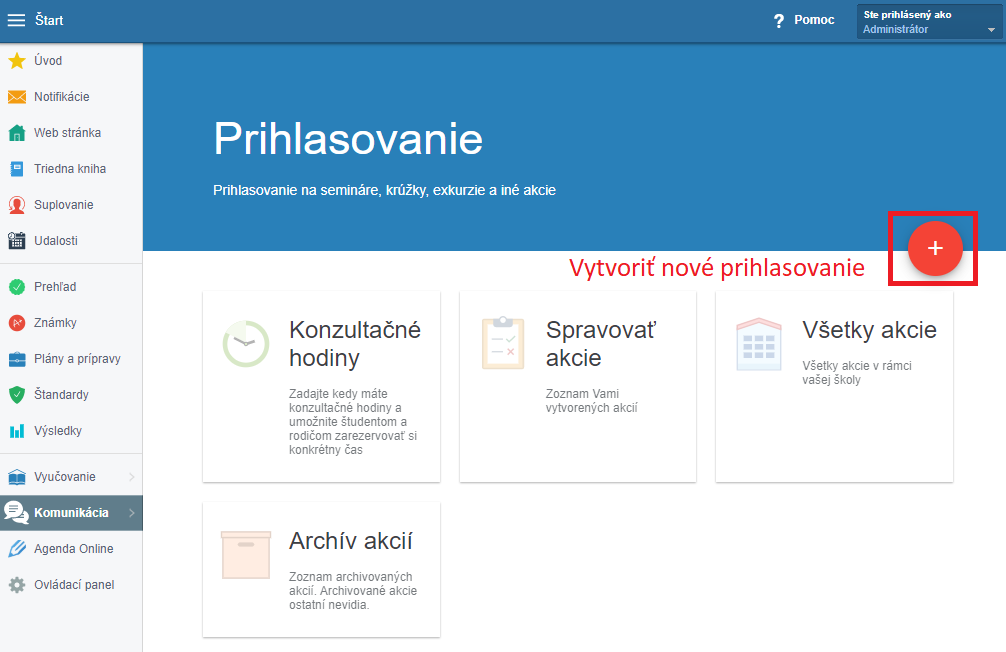Select Štandardy in the sidebar
The width and height of the screenshot is (1006, 652).
click(61, 395)
